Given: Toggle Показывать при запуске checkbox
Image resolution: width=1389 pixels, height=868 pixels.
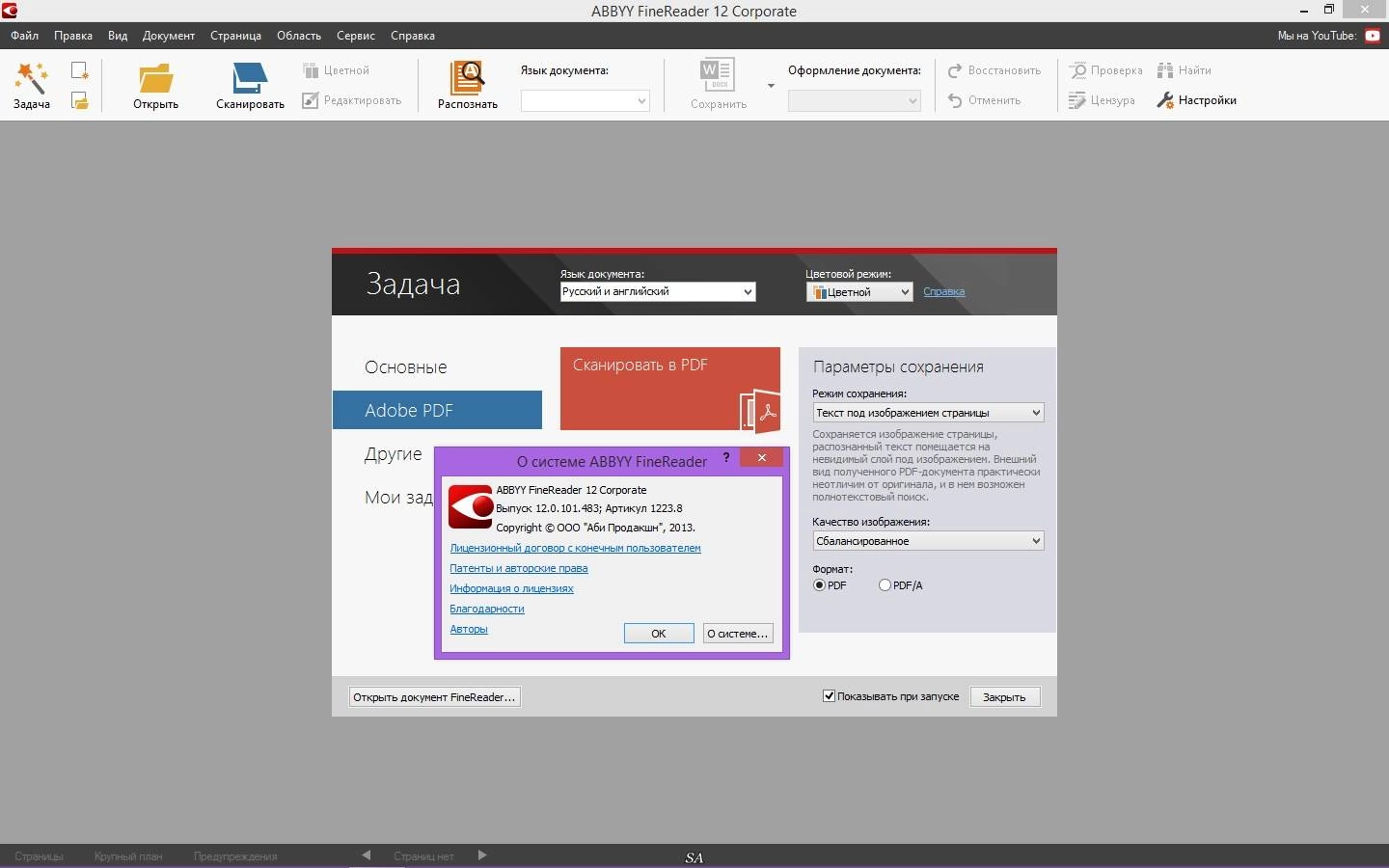Looking at the screenshot, I should [x=829, y=696].
